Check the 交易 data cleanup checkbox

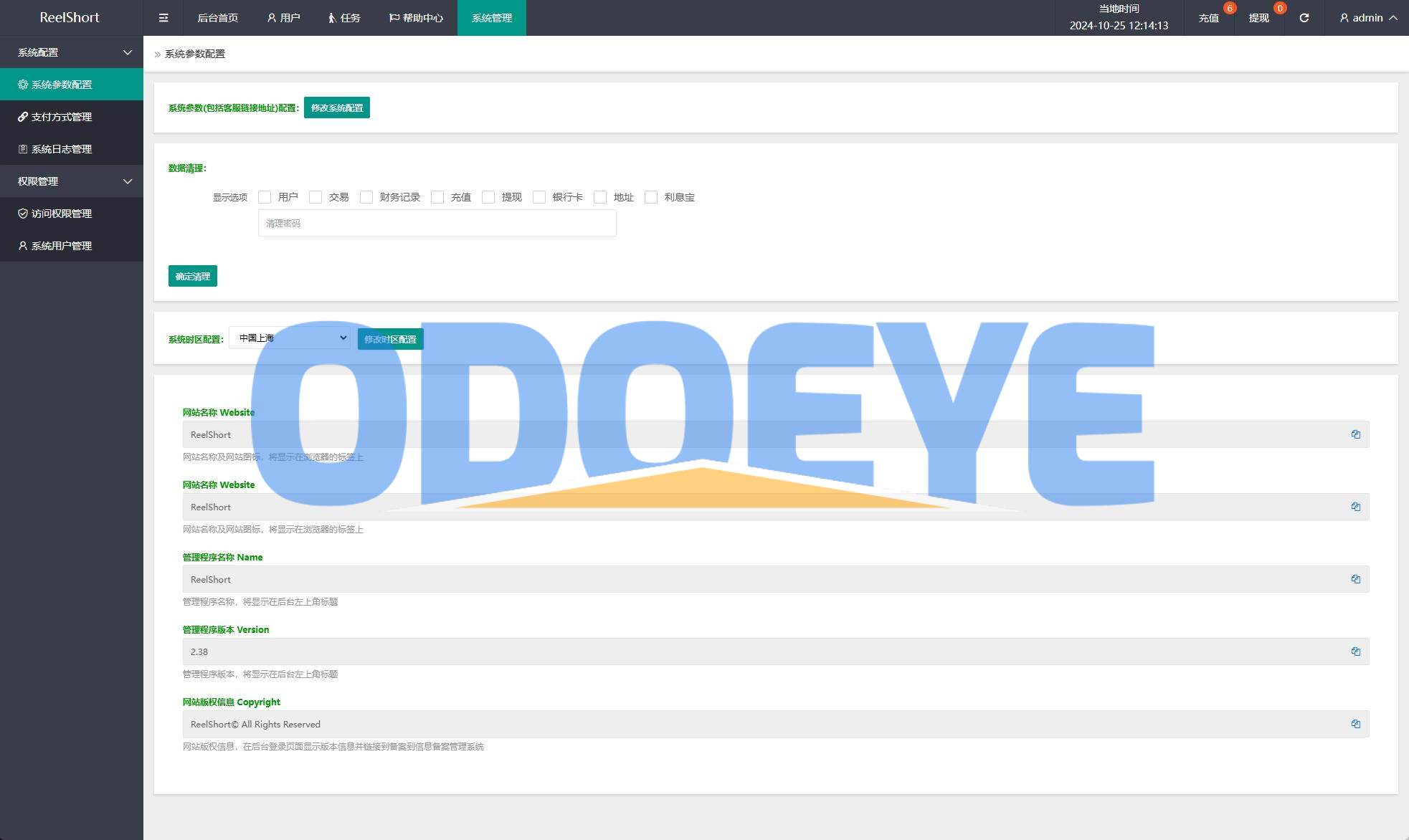pos(316,197)
